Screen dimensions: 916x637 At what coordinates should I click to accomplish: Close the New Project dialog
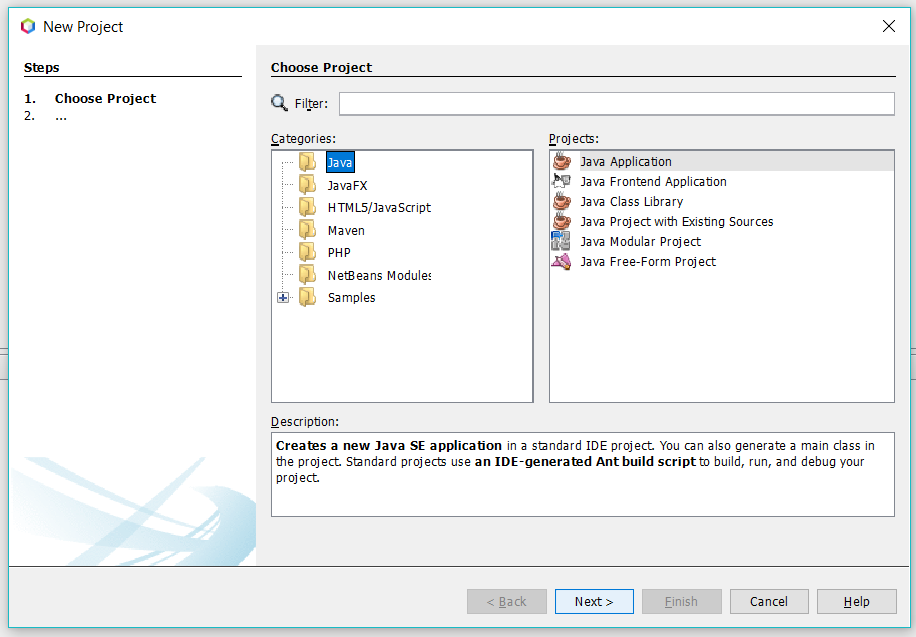tap(889, 26)
